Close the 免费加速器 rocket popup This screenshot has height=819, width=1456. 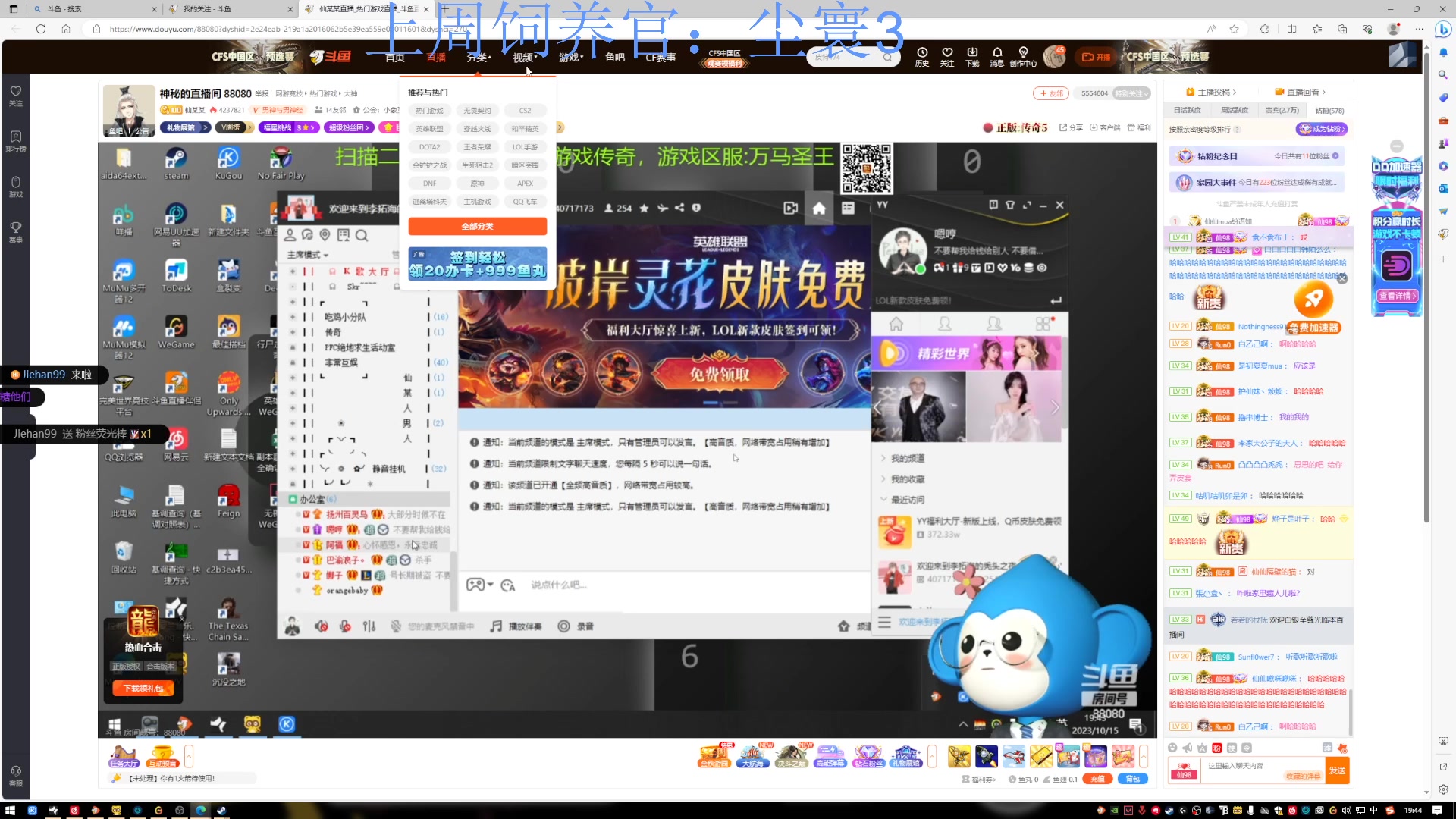click(x=1341, y=279)
